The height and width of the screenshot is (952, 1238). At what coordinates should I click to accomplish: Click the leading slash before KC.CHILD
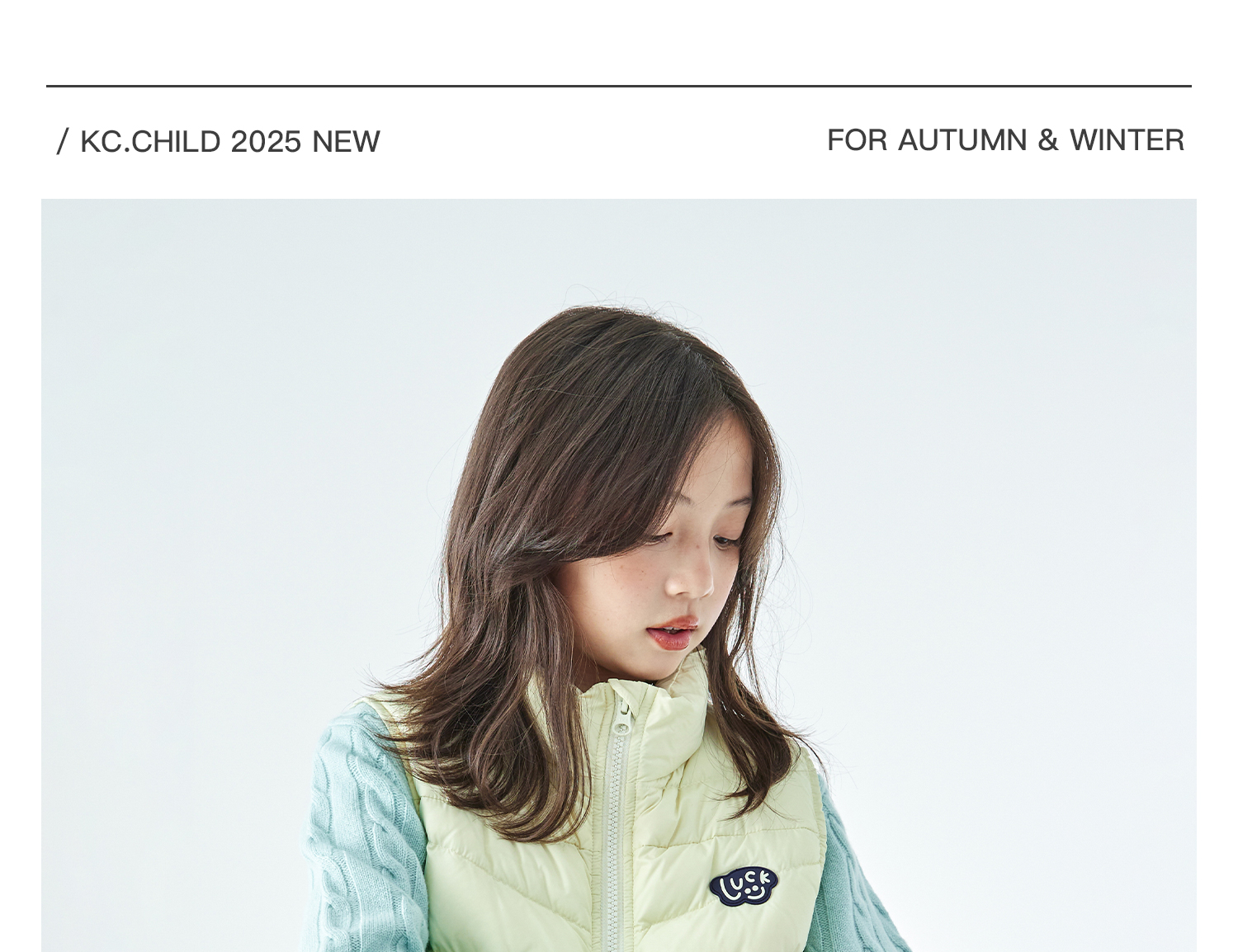coord(63,141)
